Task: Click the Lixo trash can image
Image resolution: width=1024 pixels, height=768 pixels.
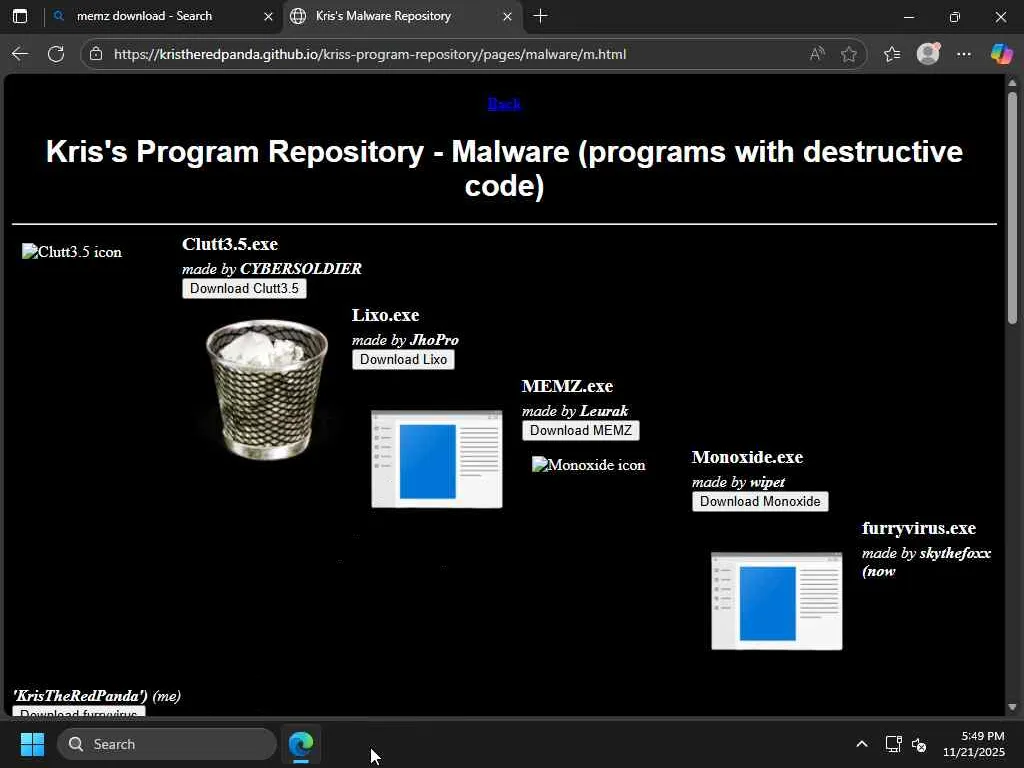Action: pos(266,390)
